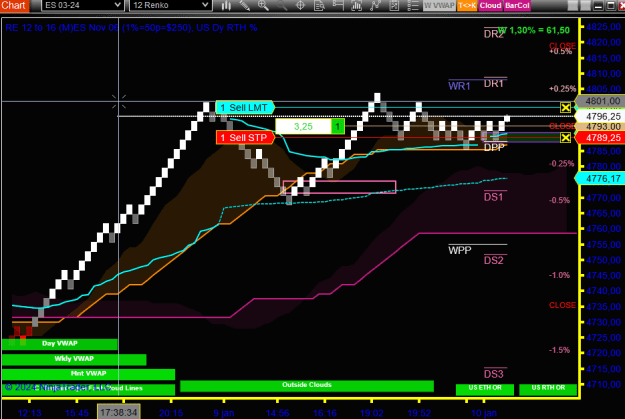Click the Wkly VWAP green button
The image size is (625, 419).
point(74,359)
